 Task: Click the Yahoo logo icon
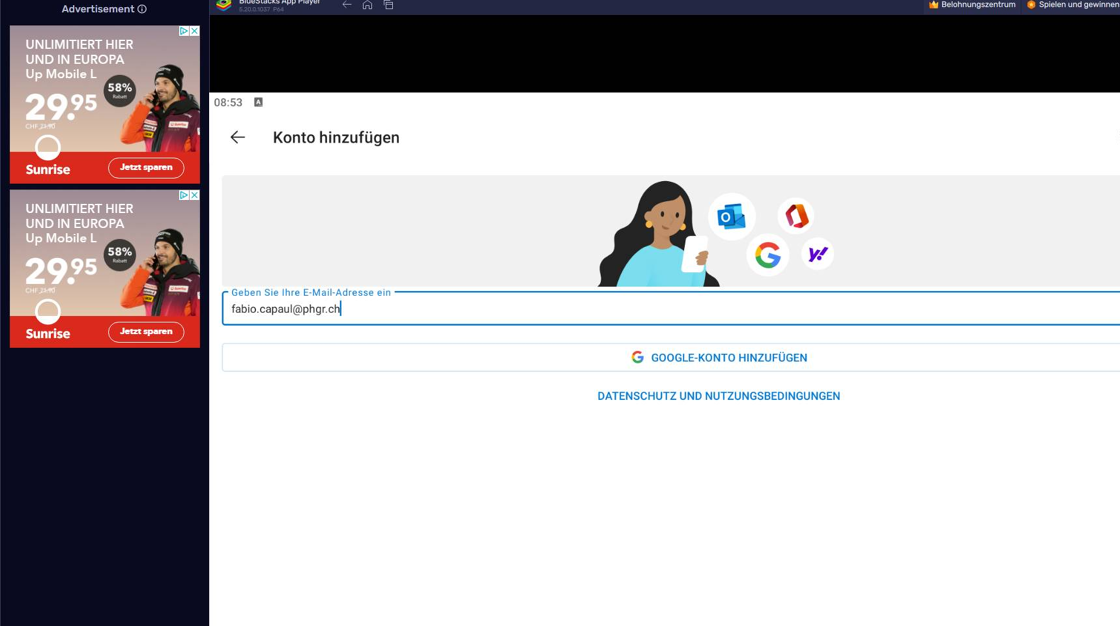coord(818,254)
